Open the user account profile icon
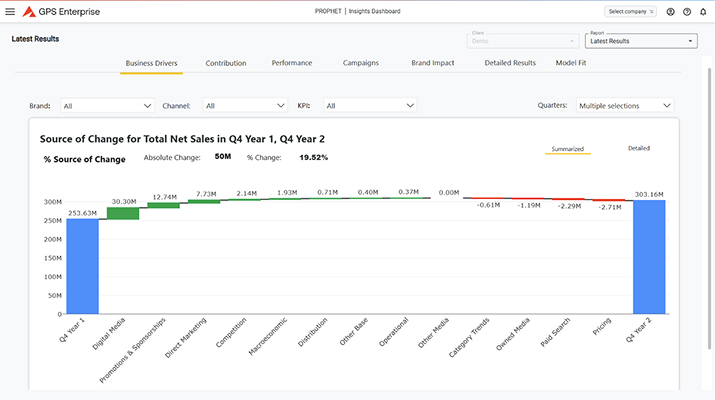 point(670,12)
